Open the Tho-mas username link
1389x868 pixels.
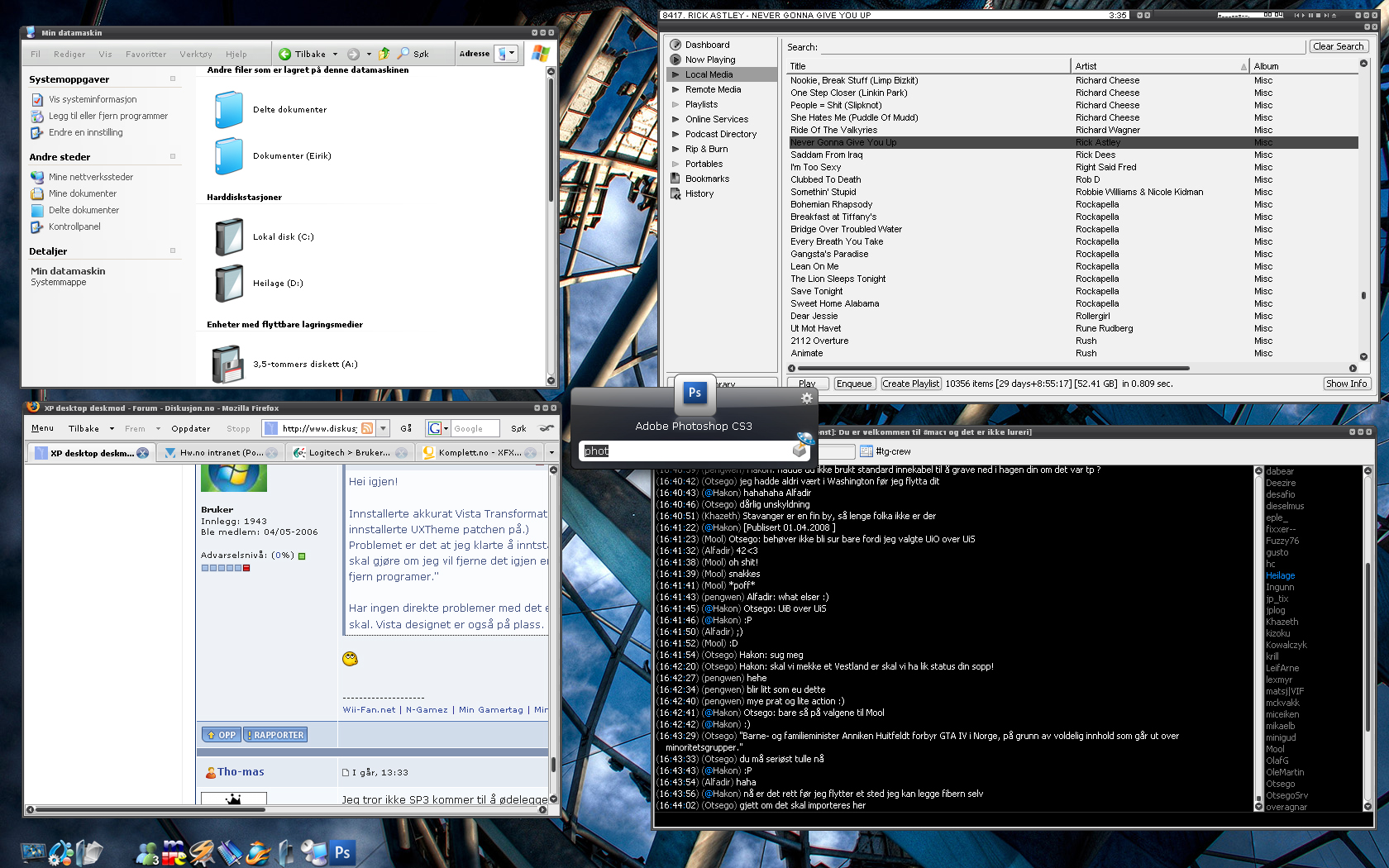click(x=241, y=772)
